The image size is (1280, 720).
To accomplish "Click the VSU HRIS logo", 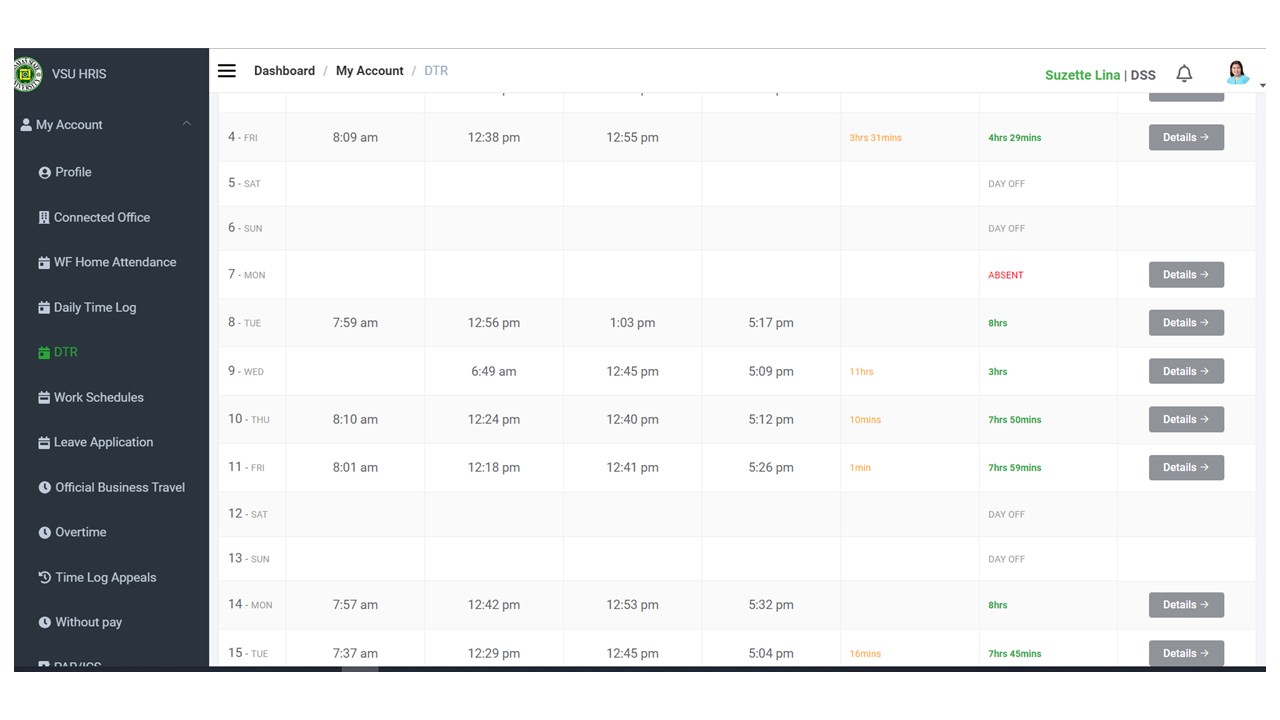I will 28,74.
